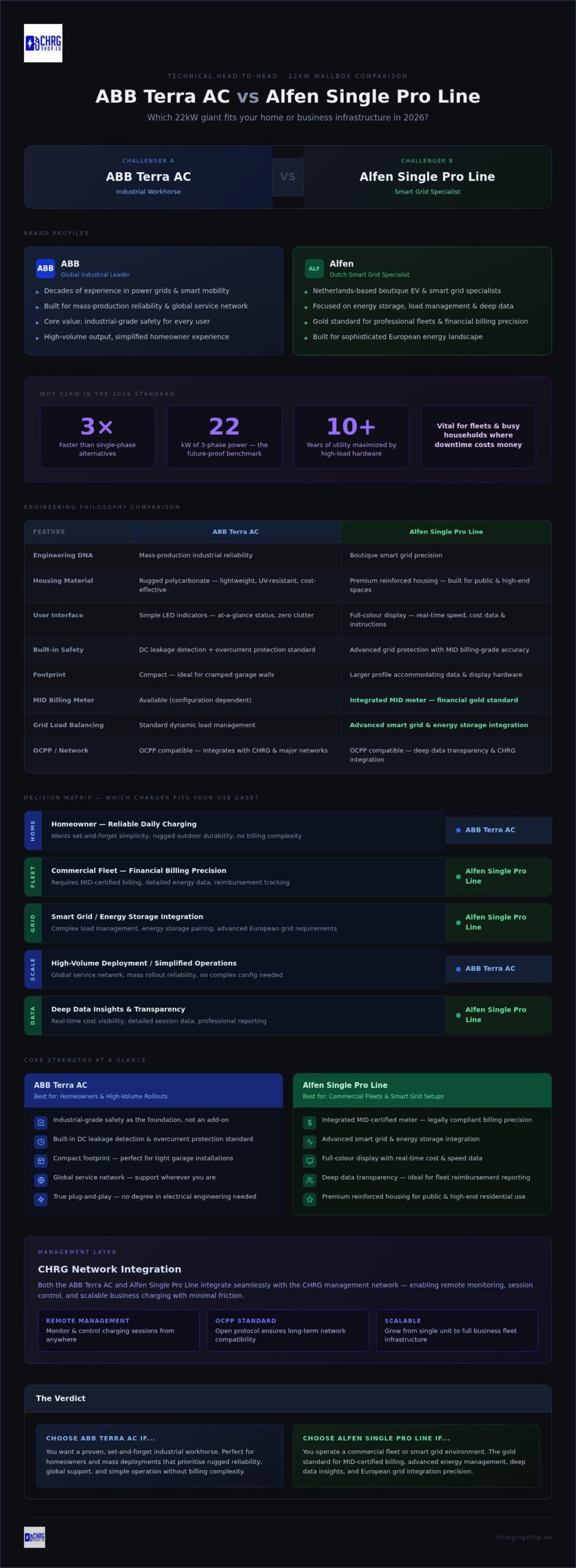The height and width of the screenshot is (1568, 576).
Task: Click the 'Housing Material' feature row label
Action: coord(63,581)
